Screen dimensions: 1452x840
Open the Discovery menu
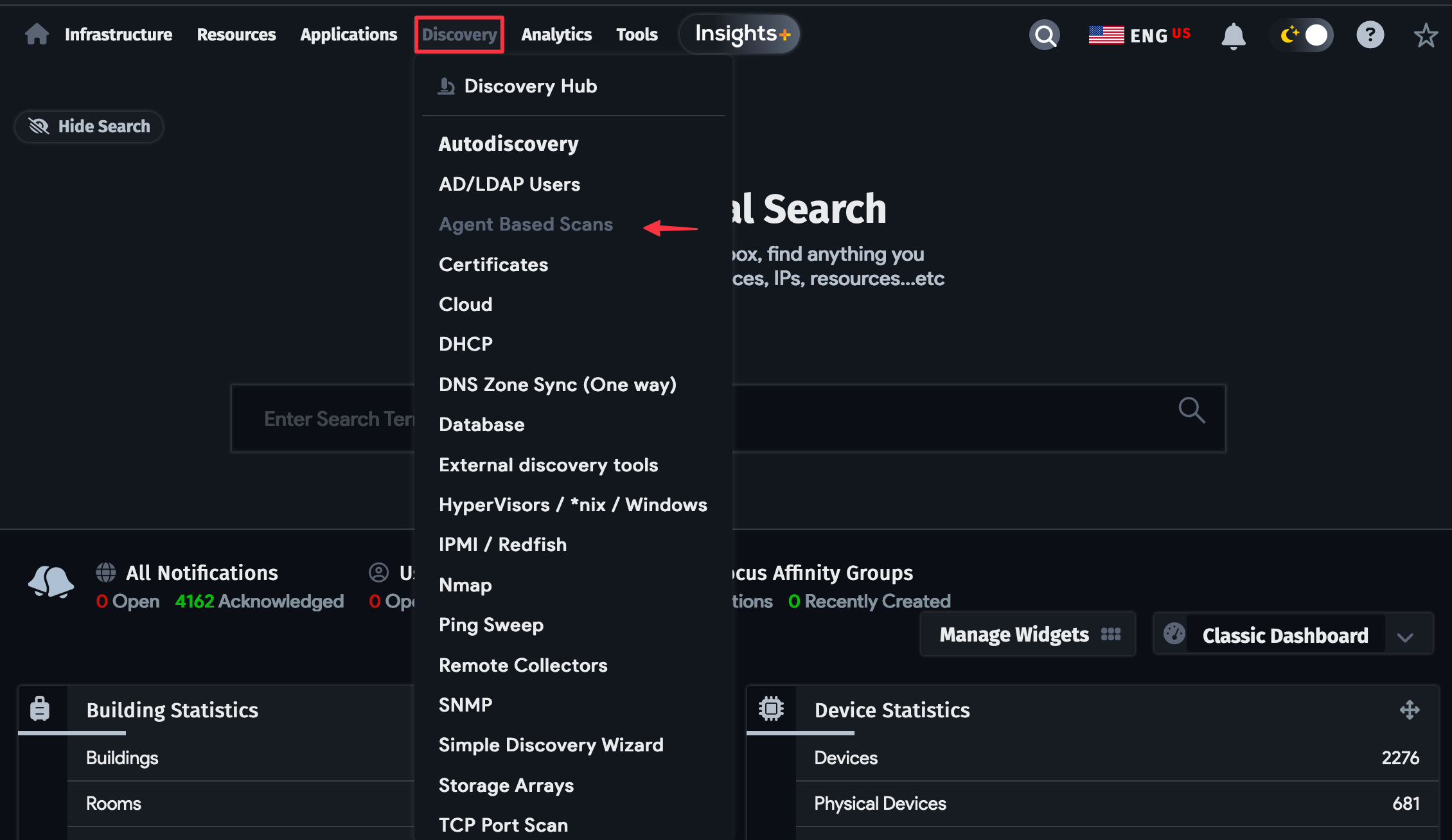point(459,34)
